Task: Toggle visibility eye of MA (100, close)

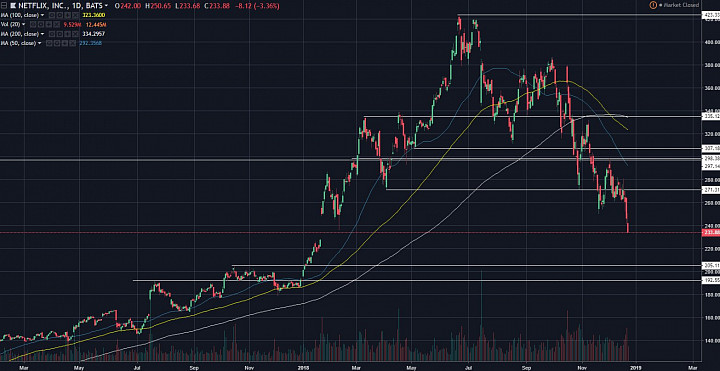Action: point(52,15)
